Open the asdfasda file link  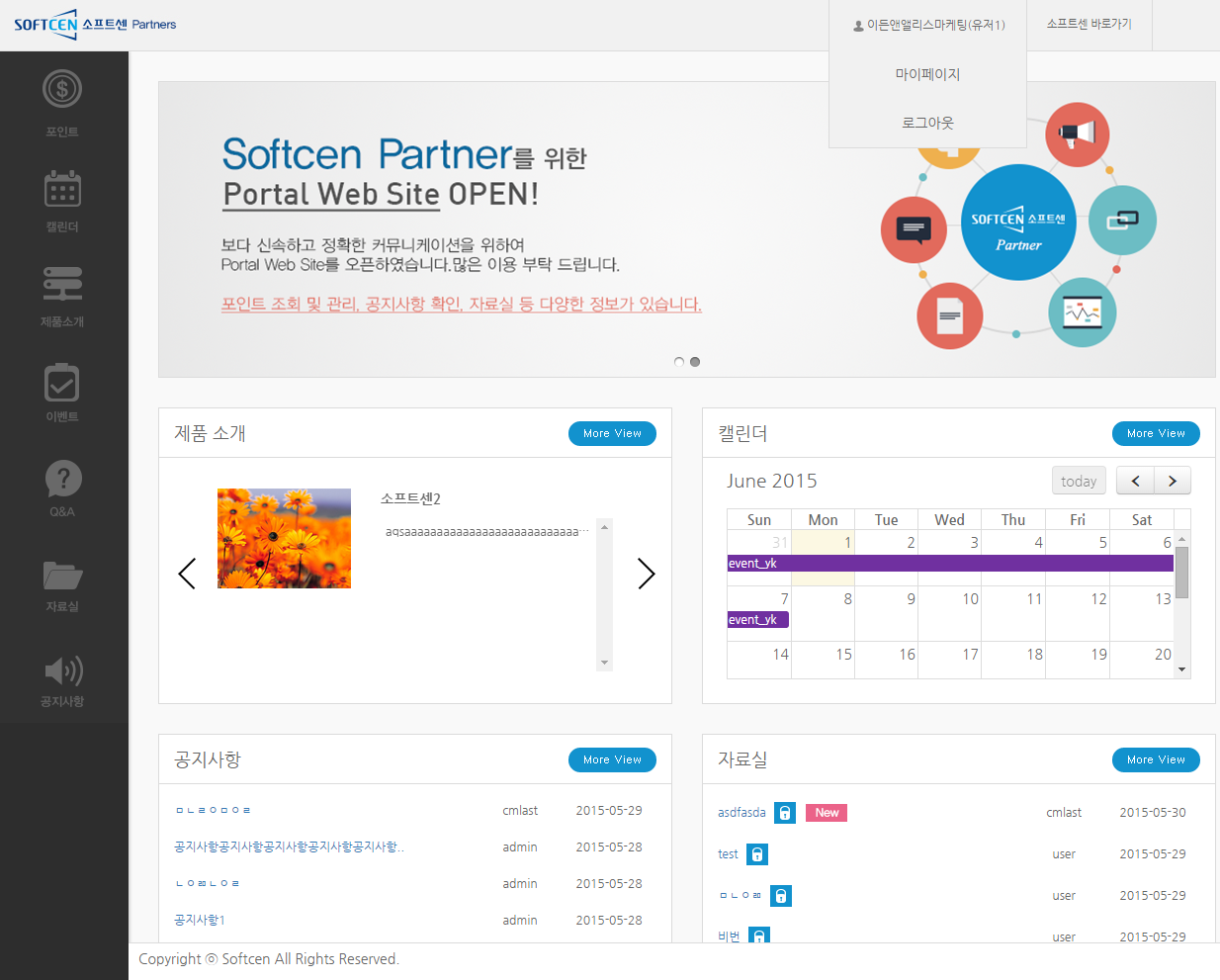click(741, 813)
